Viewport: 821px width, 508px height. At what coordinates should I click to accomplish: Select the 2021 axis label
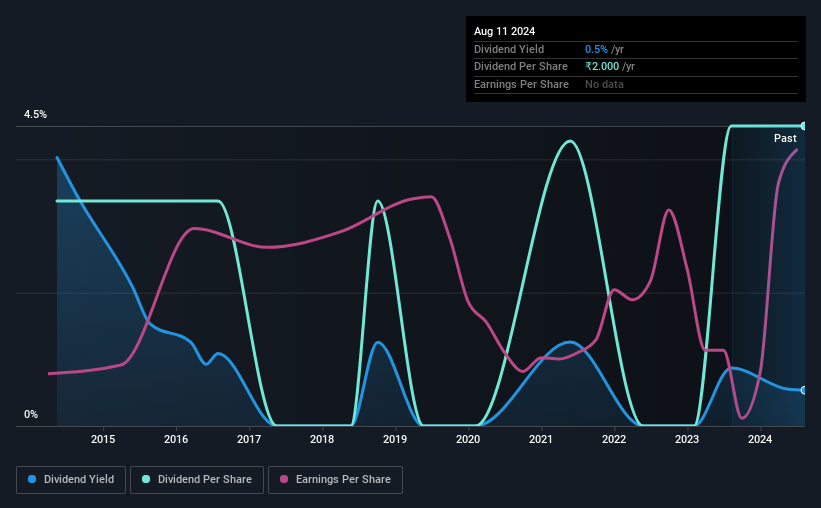(x=541, y=439)
